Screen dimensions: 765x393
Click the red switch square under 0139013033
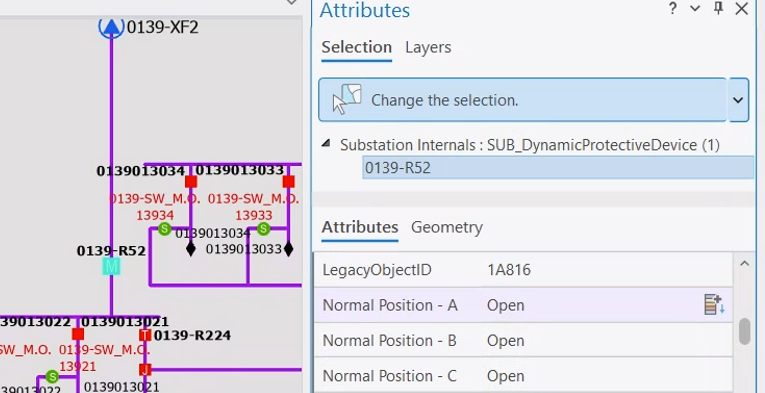(x=288, y=182)
